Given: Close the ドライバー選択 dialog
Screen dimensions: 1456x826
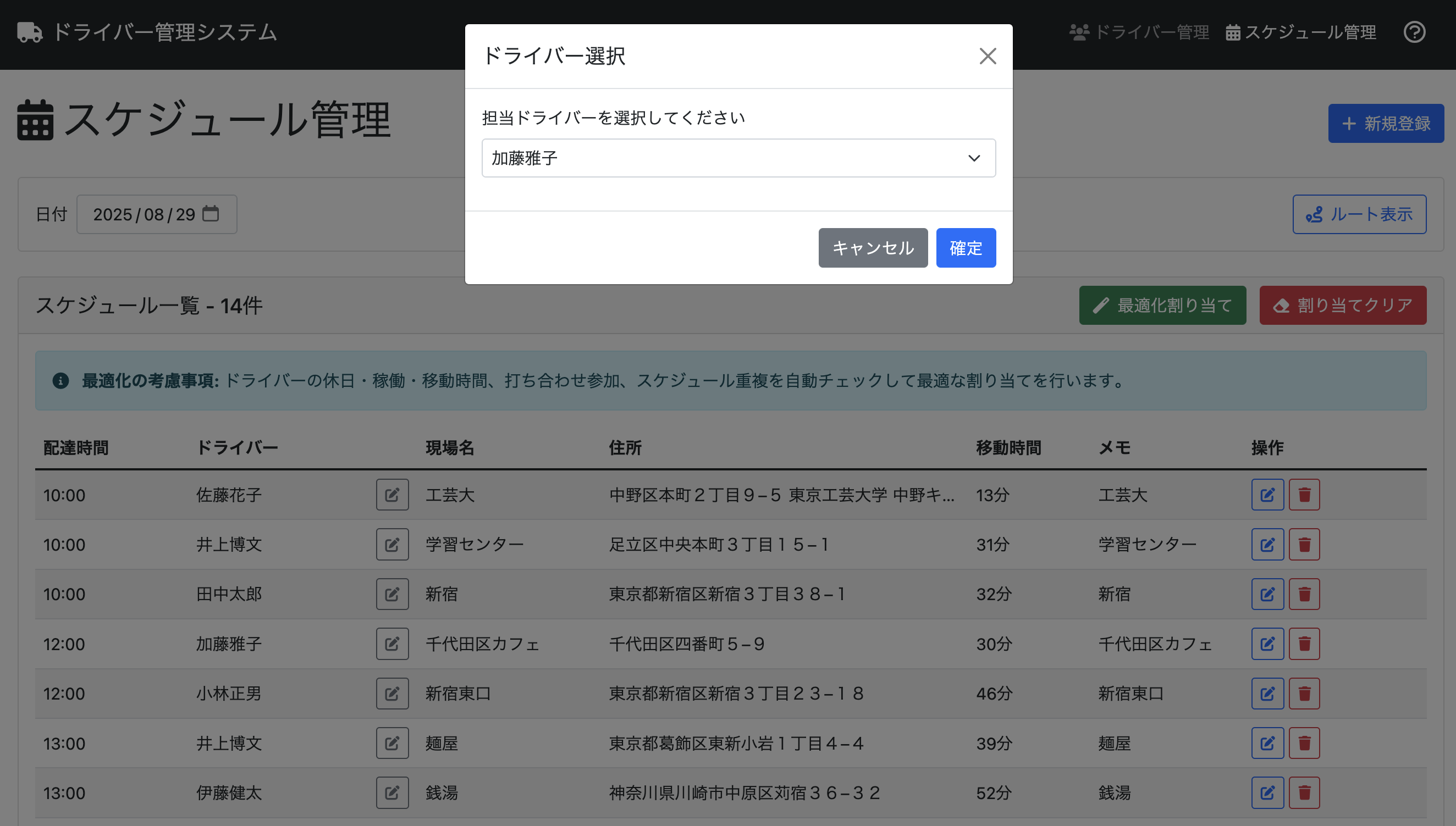Looking at the screenshot, I should click(x=988, y=56).
